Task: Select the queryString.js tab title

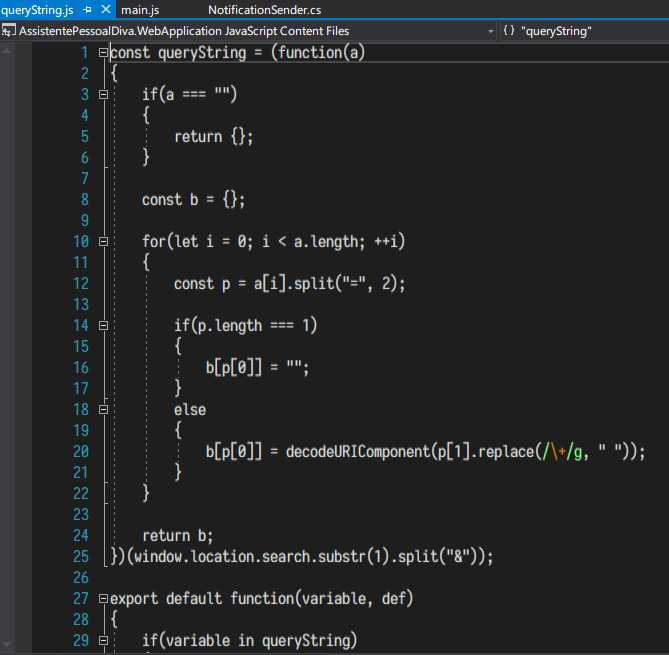Action: coord(37,10)
